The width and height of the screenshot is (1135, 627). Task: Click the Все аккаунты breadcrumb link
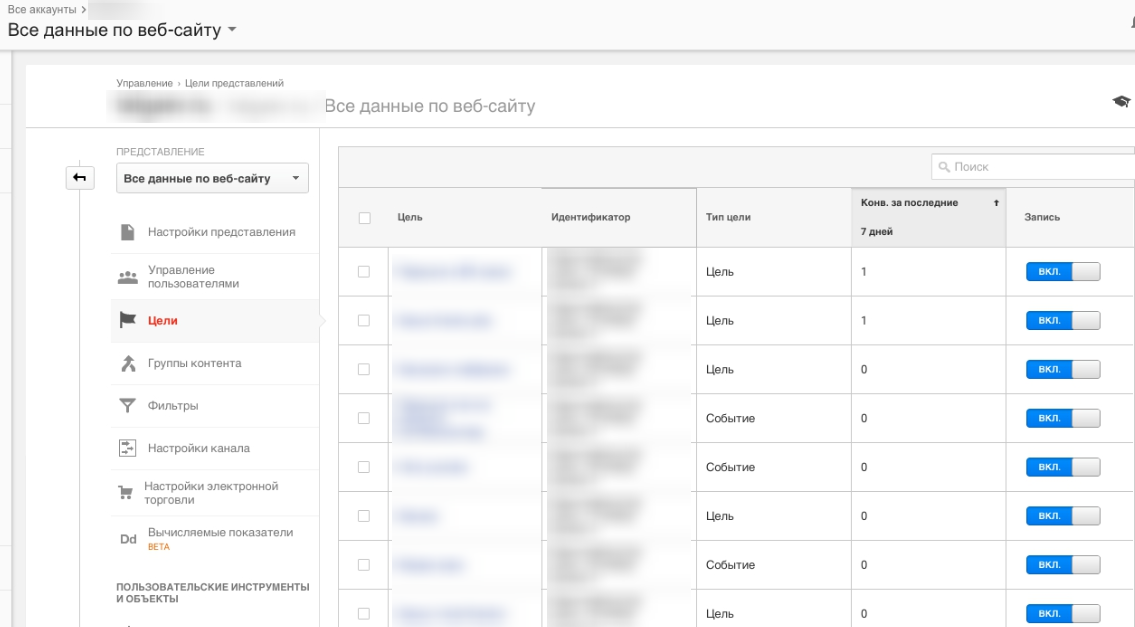click(x=42, y=9)
